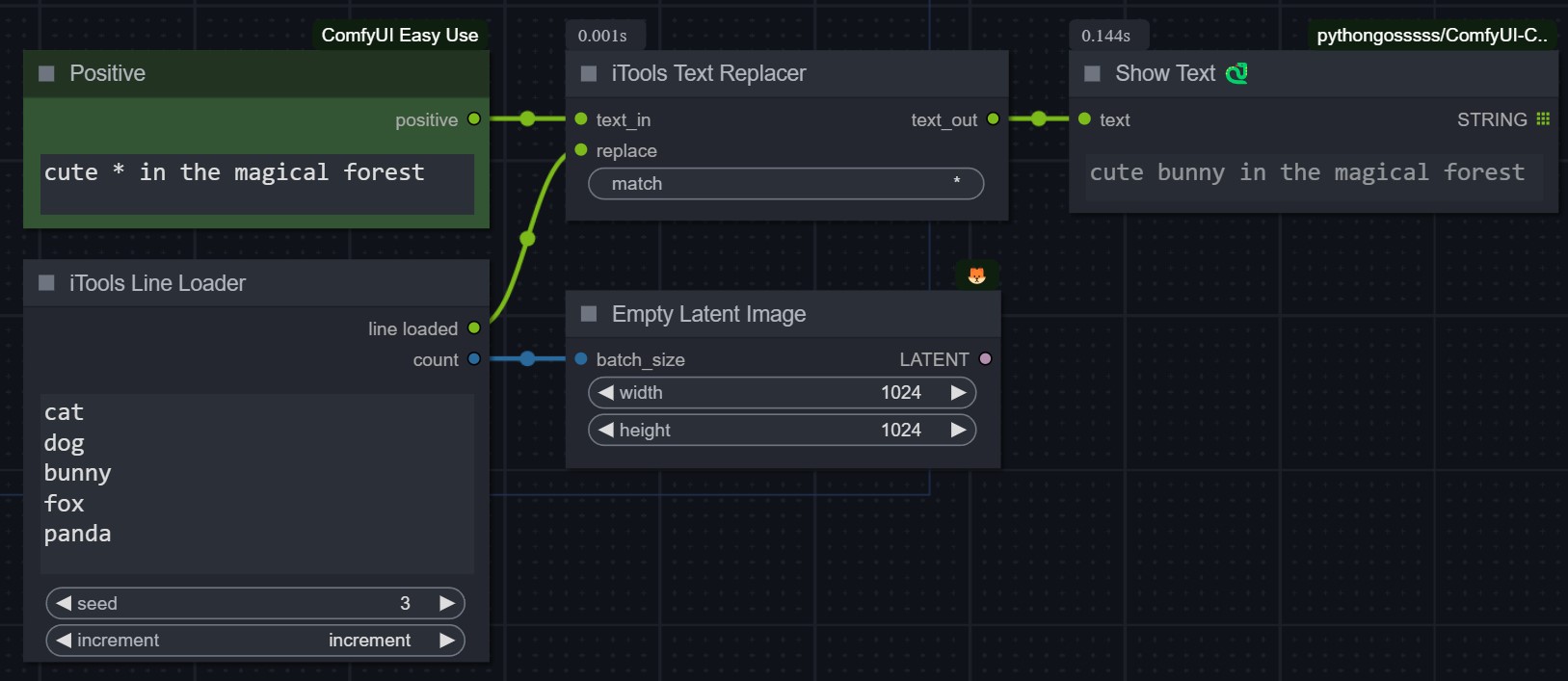Switch increment mode to previous option
Screen dimensions: 1568x681
(x=64, y=640)
